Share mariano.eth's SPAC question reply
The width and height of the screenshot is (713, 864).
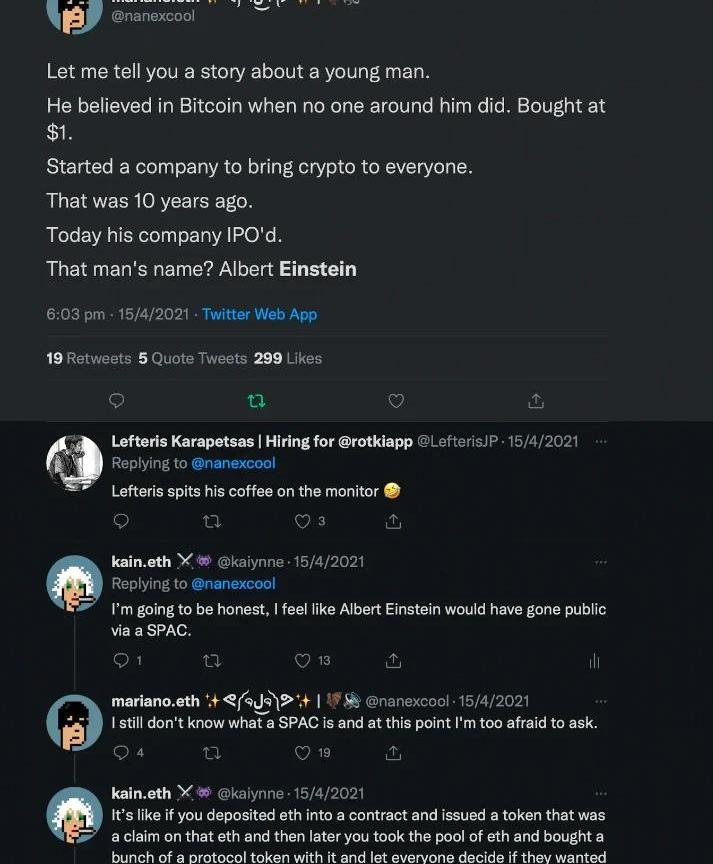pyautogui.click(x=394, y=752)
